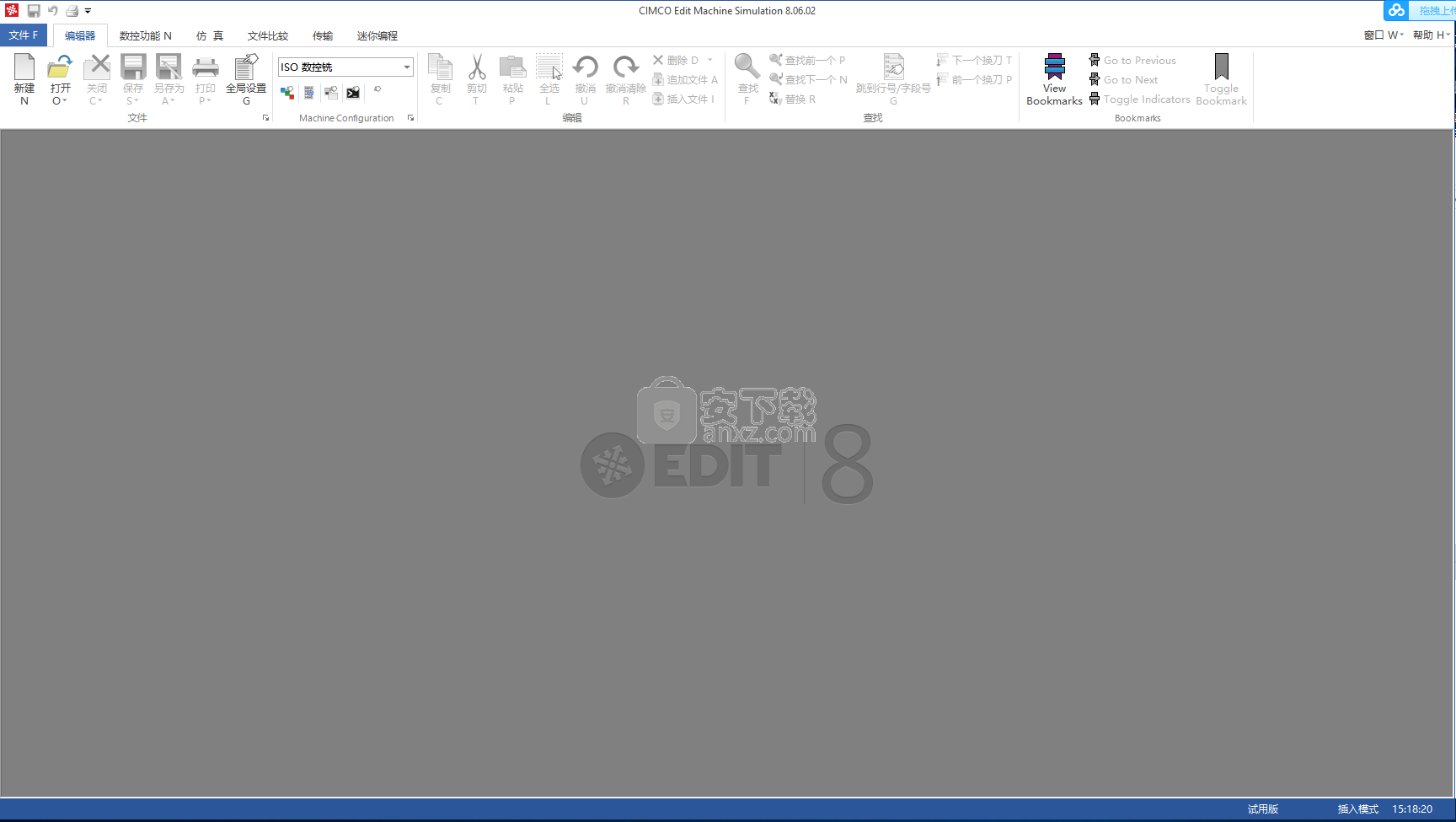1456x822 pixels.
Task: Click the 撤消清除 redo icon
Action: [x=625, y=67]
